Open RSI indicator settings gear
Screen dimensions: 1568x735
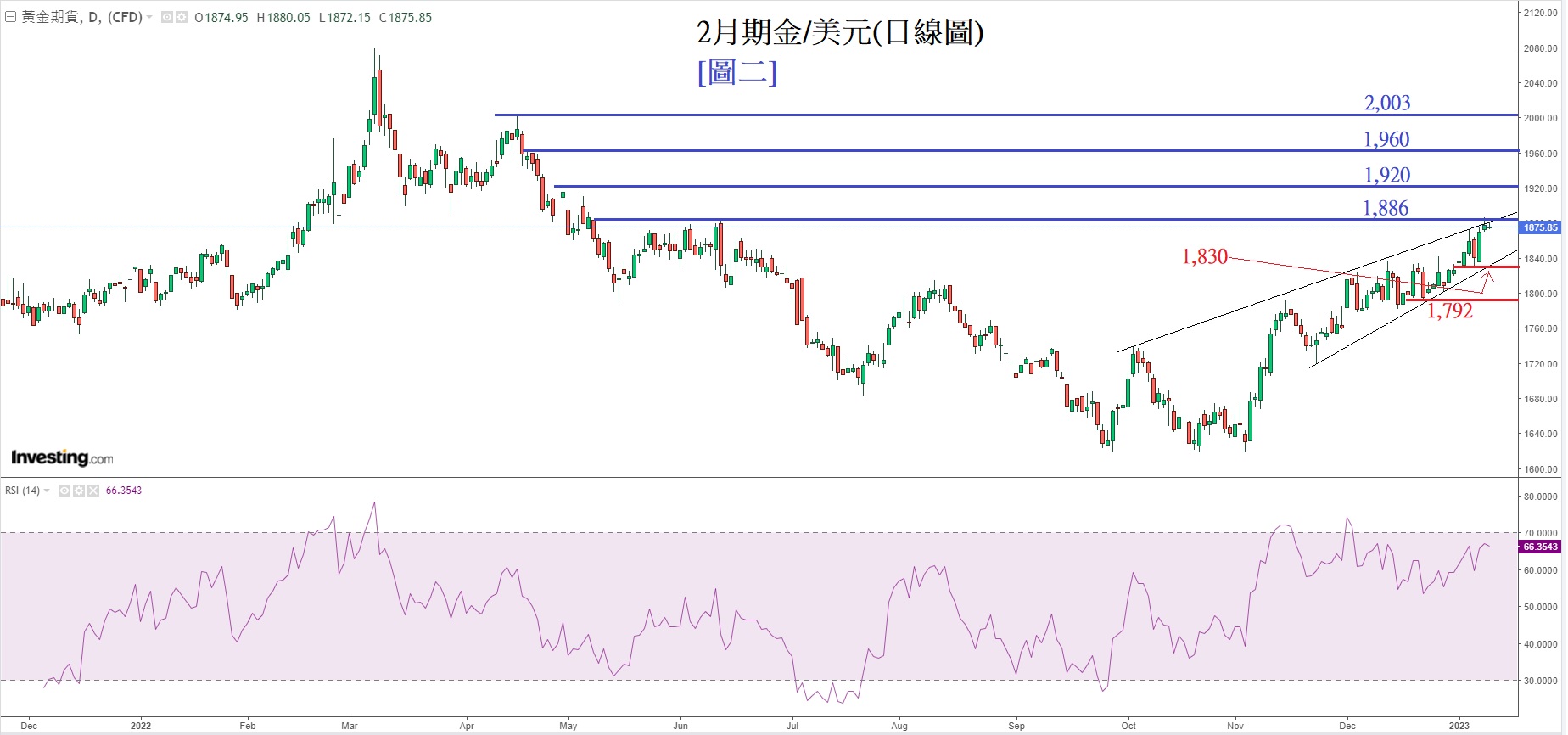[78, 491]
